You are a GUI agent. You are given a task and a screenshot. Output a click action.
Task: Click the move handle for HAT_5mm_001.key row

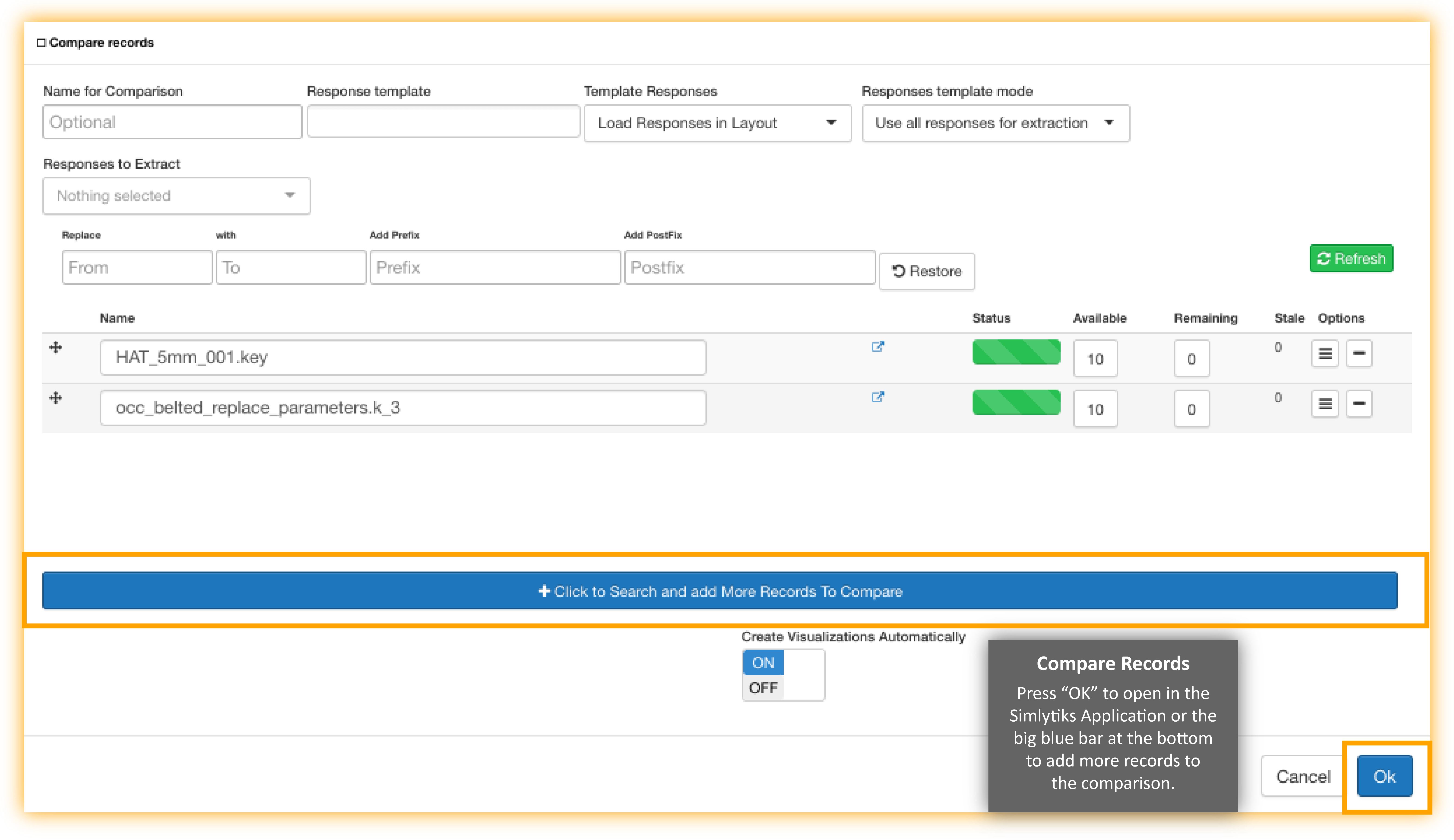[x=55, y=347]
